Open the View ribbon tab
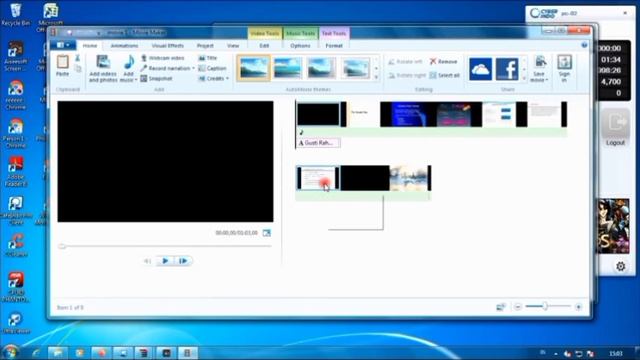The height and width of the screenshot is (360, 640). click(233, 46)
